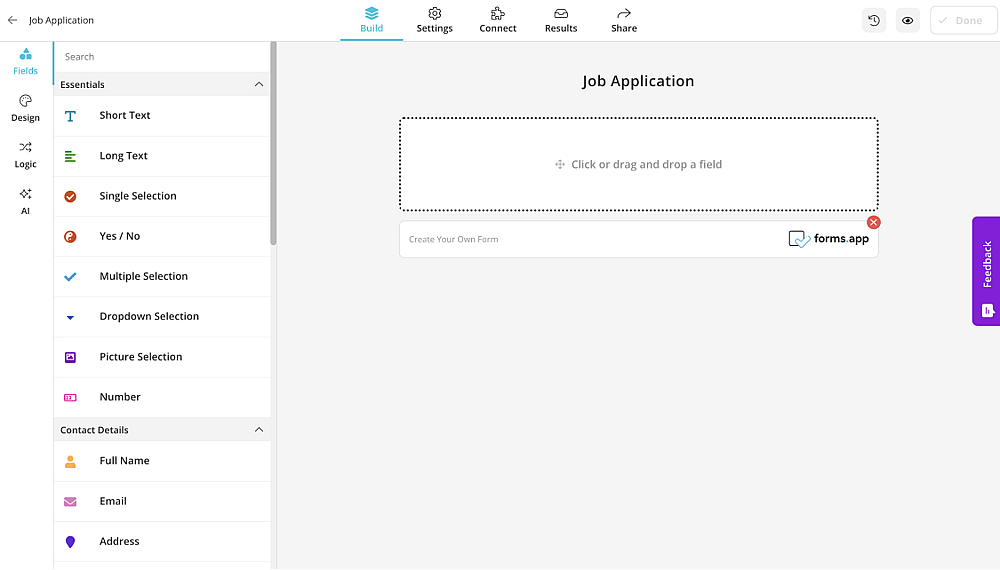The image size is (1000, 570).
Task: Open the Connect tab
Action: click(x=497, y=20)
